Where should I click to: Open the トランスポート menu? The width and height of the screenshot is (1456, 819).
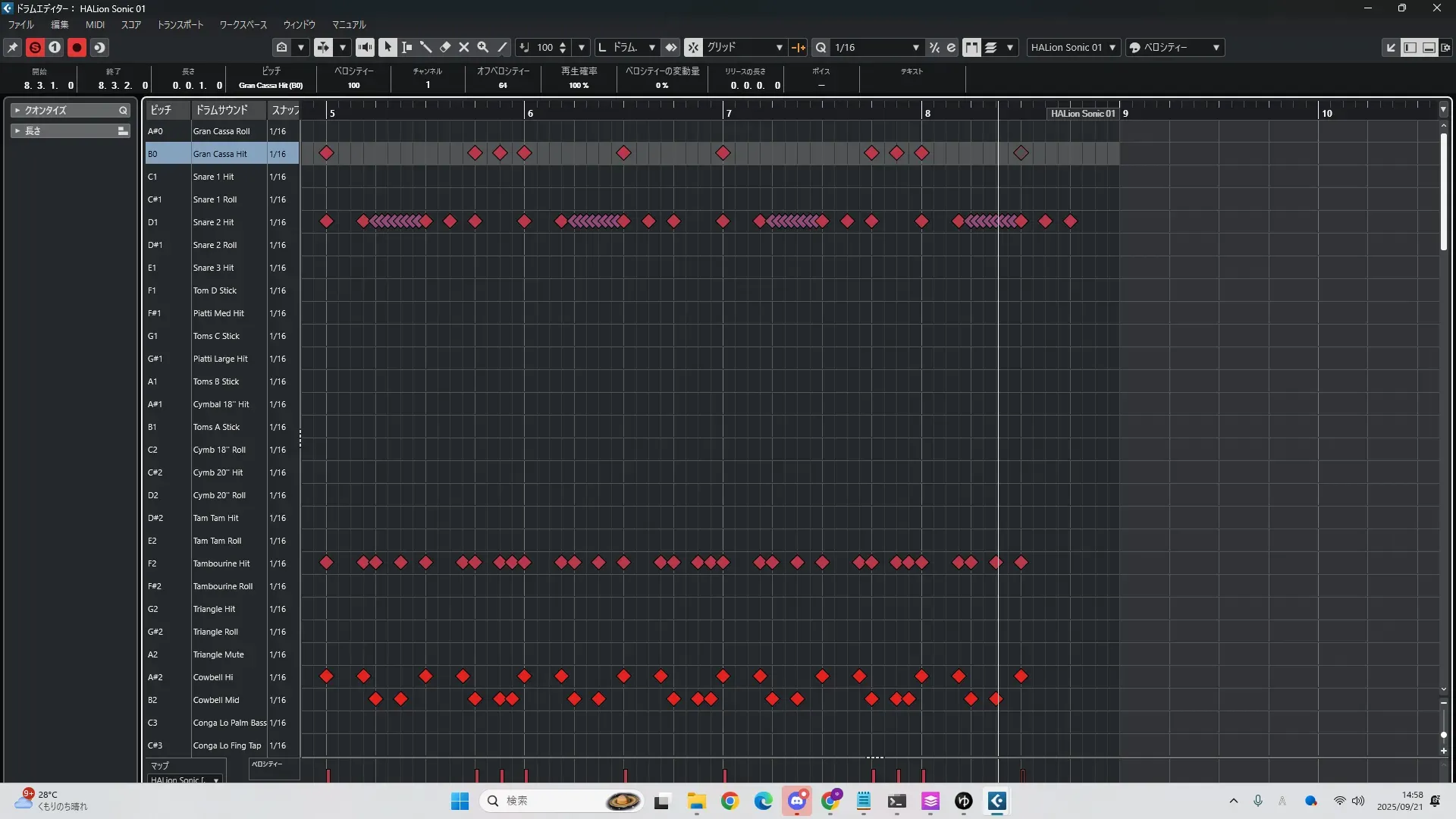[180, 24]
